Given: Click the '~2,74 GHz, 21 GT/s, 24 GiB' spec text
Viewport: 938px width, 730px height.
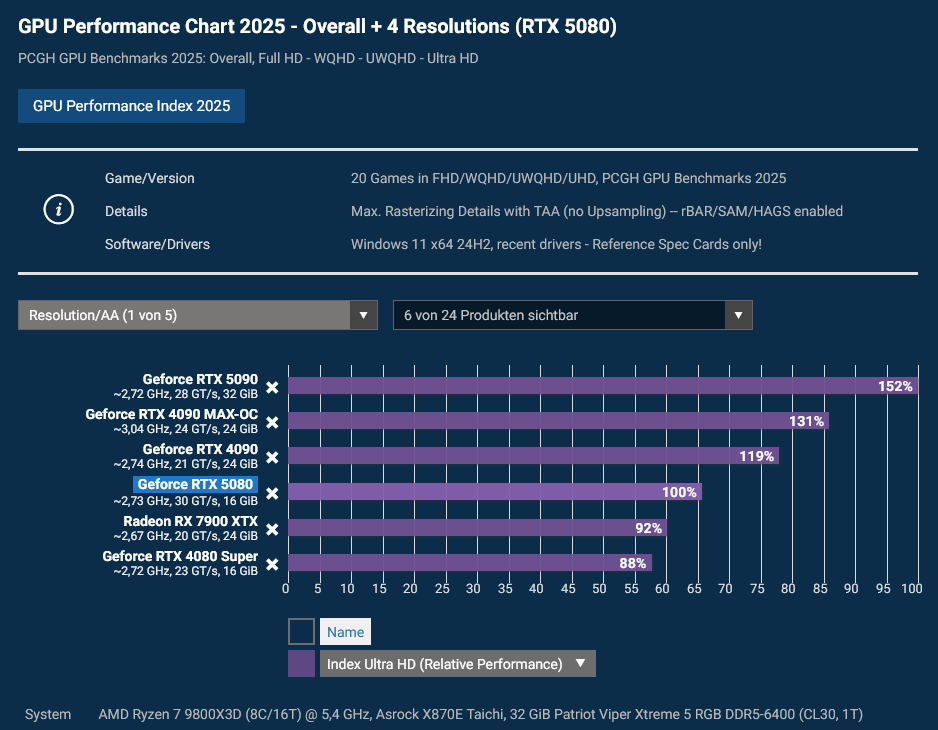Looking at the screenshot, I should [x=185, y=464].
